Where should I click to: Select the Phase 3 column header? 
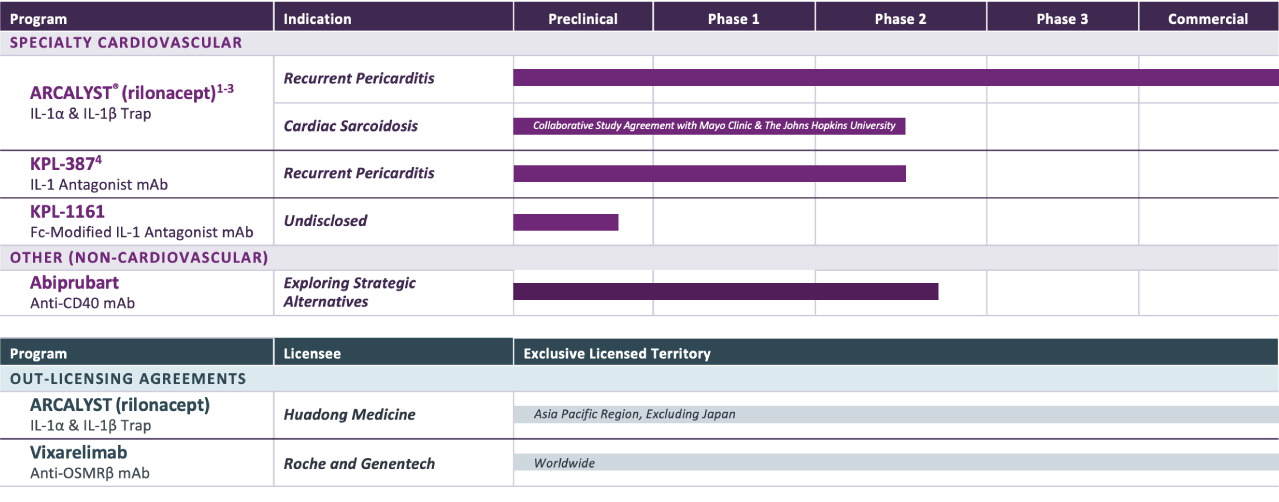pyautogui.click(x=1062, y=18)
